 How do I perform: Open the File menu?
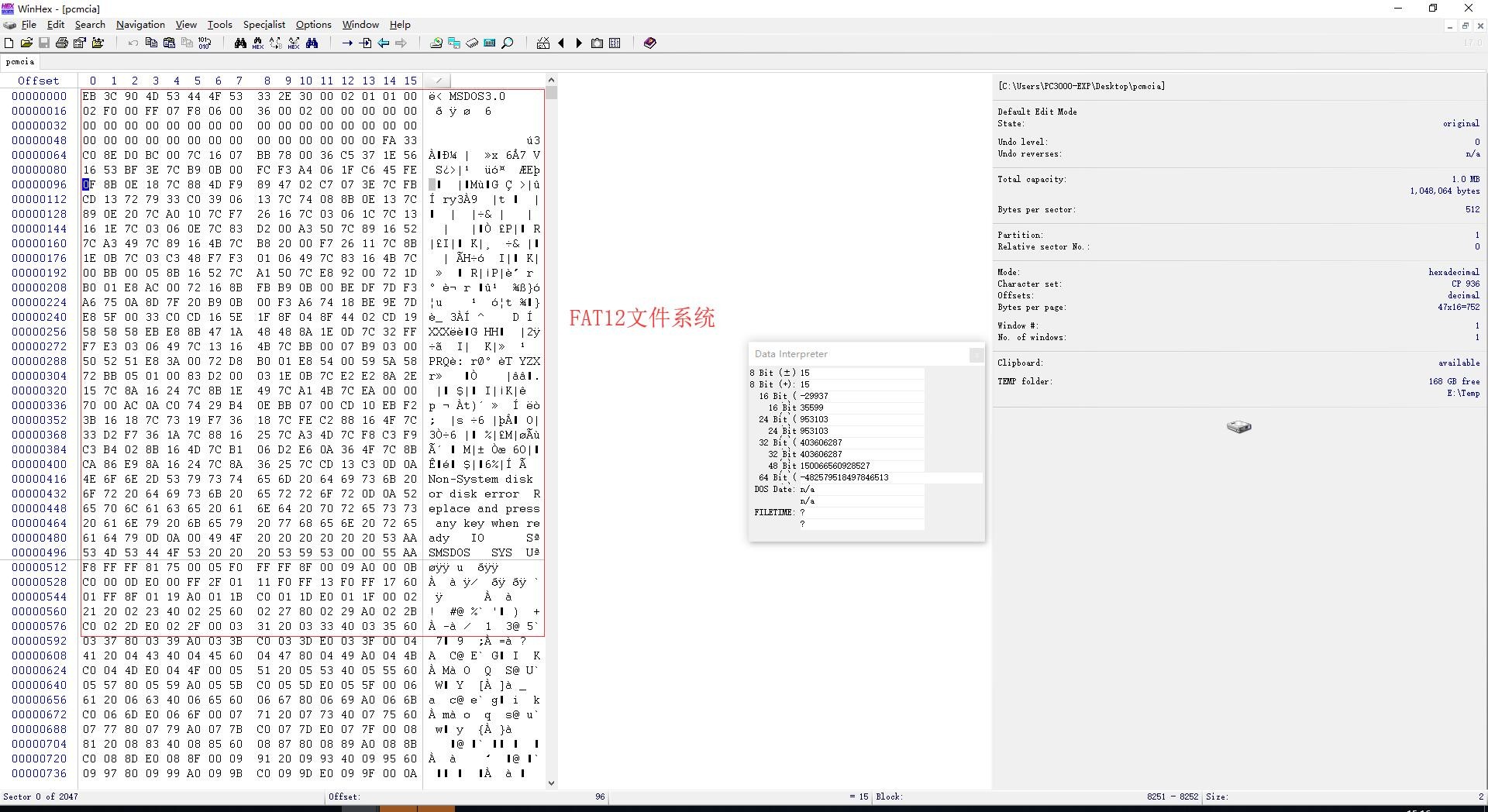coord(29,25)
